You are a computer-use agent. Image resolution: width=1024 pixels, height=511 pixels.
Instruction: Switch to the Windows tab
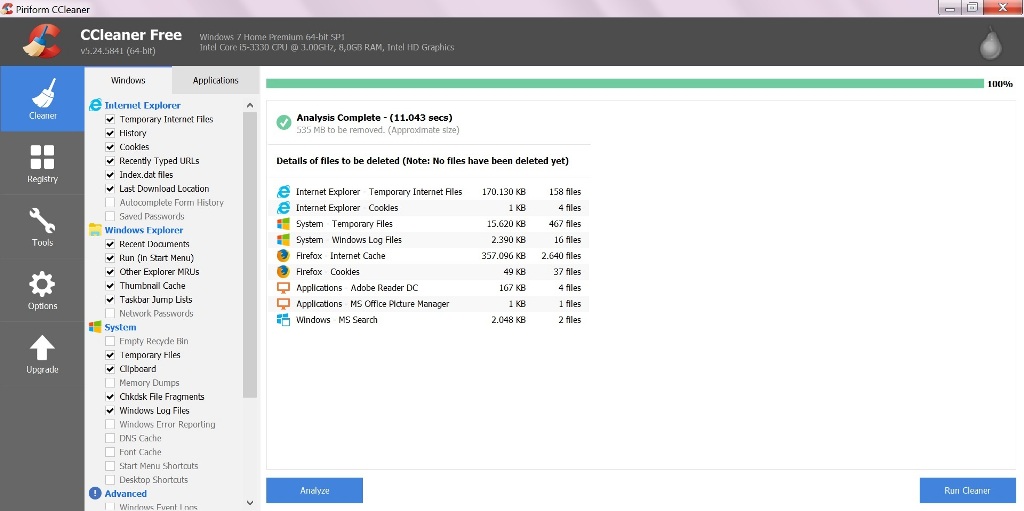(128, 80)
